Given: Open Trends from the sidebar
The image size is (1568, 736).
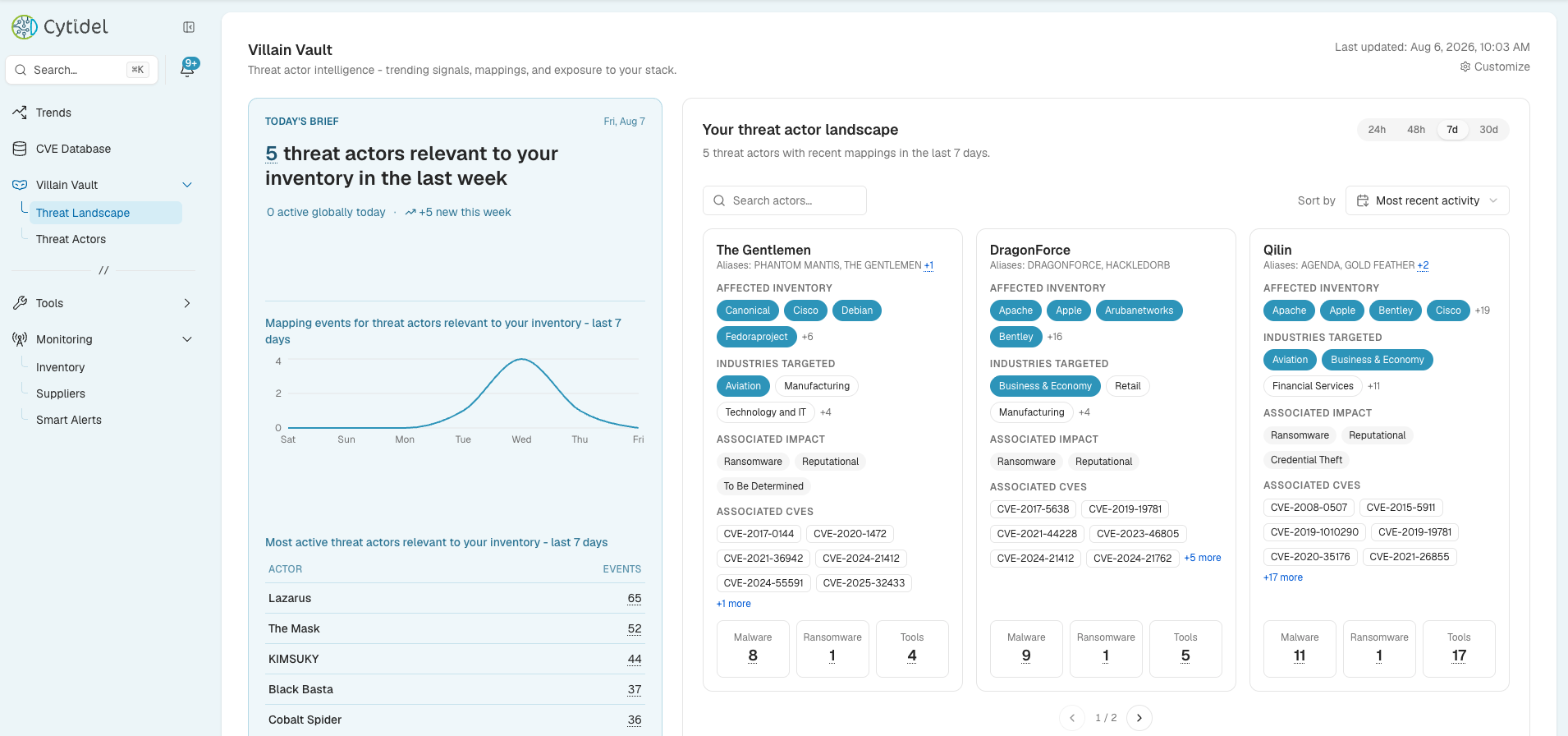Looking at the screenshot, I should (53, 113).
